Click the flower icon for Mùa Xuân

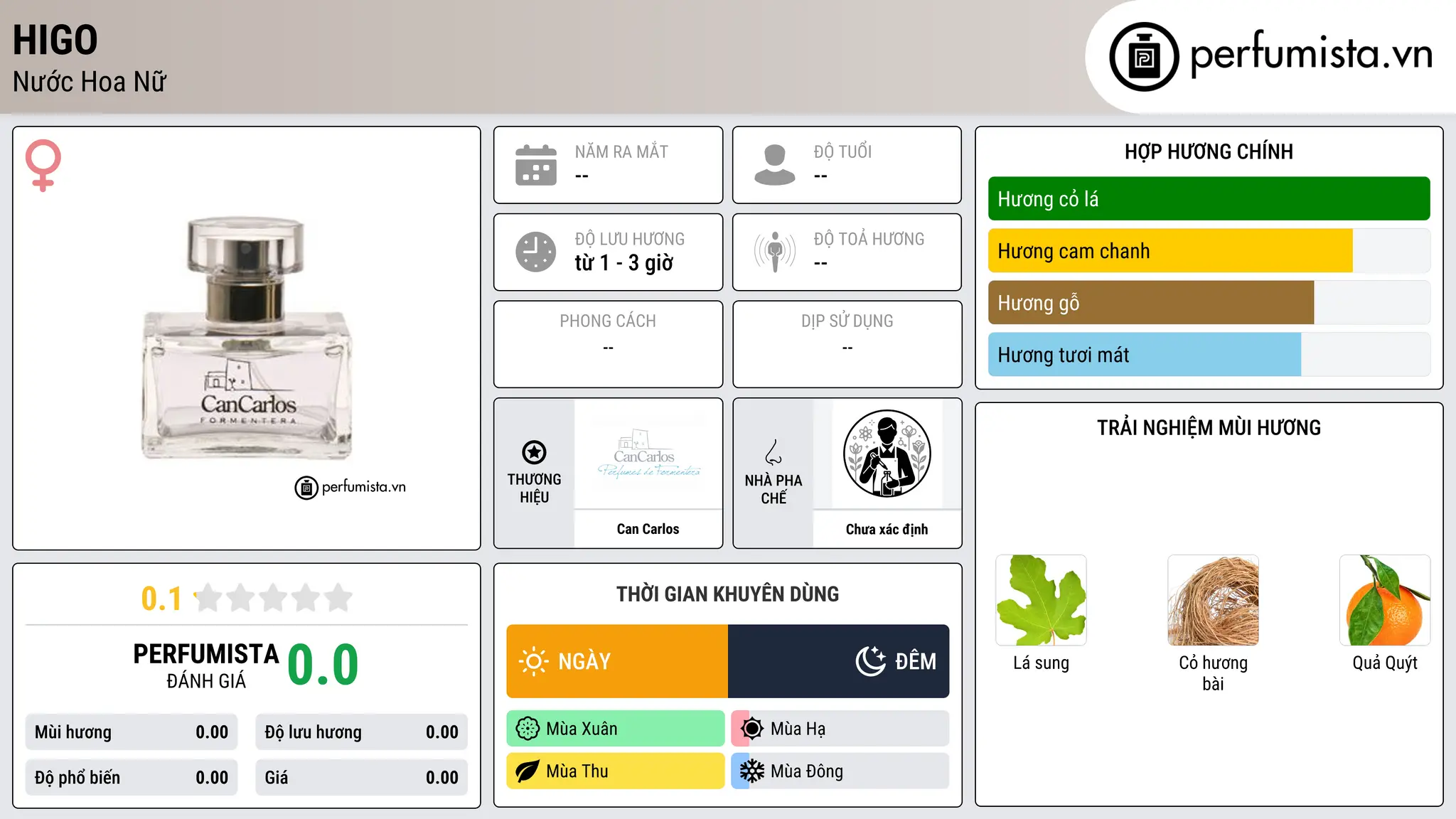(x=528, y=729)
